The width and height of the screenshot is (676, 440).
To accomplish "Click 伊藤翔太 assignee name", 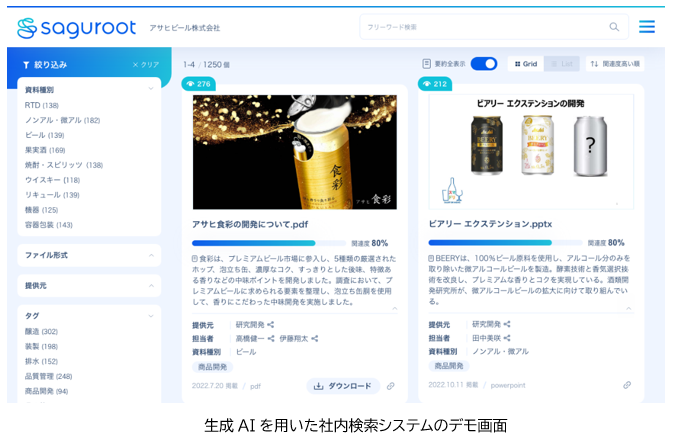I will [x=294, y=338].
